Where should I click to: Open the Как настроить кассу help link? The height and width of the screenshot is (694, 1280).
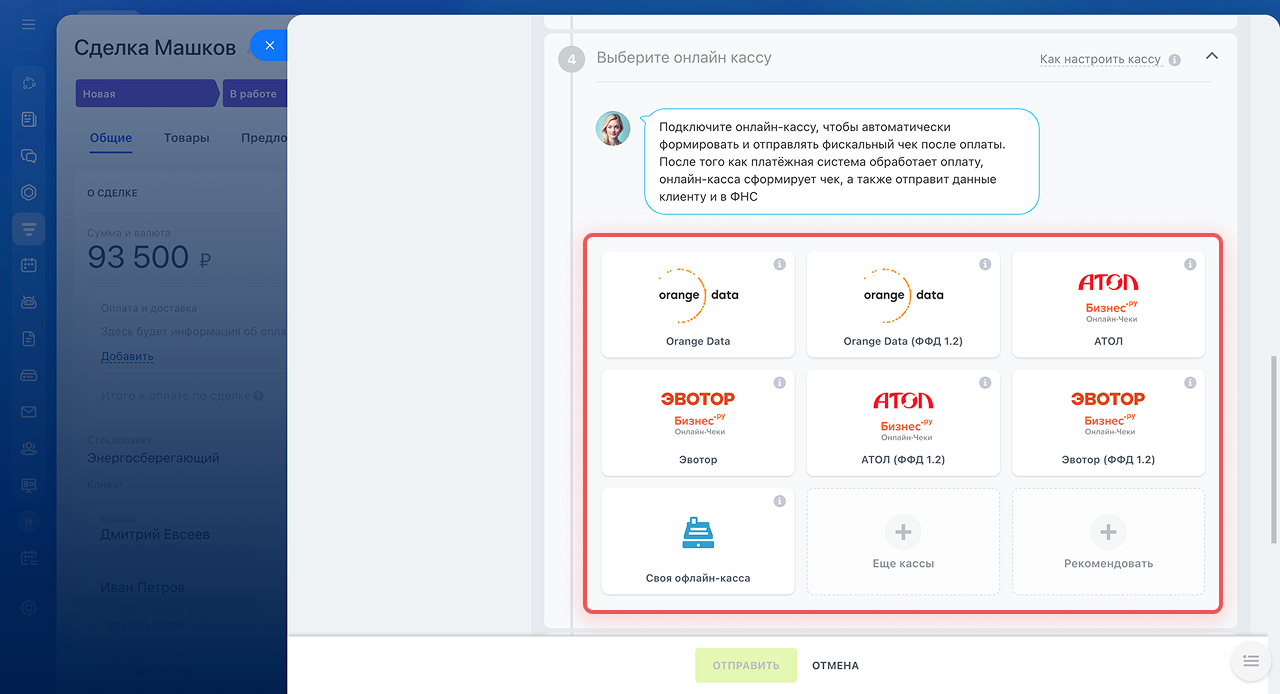(x=1100, y=60)
